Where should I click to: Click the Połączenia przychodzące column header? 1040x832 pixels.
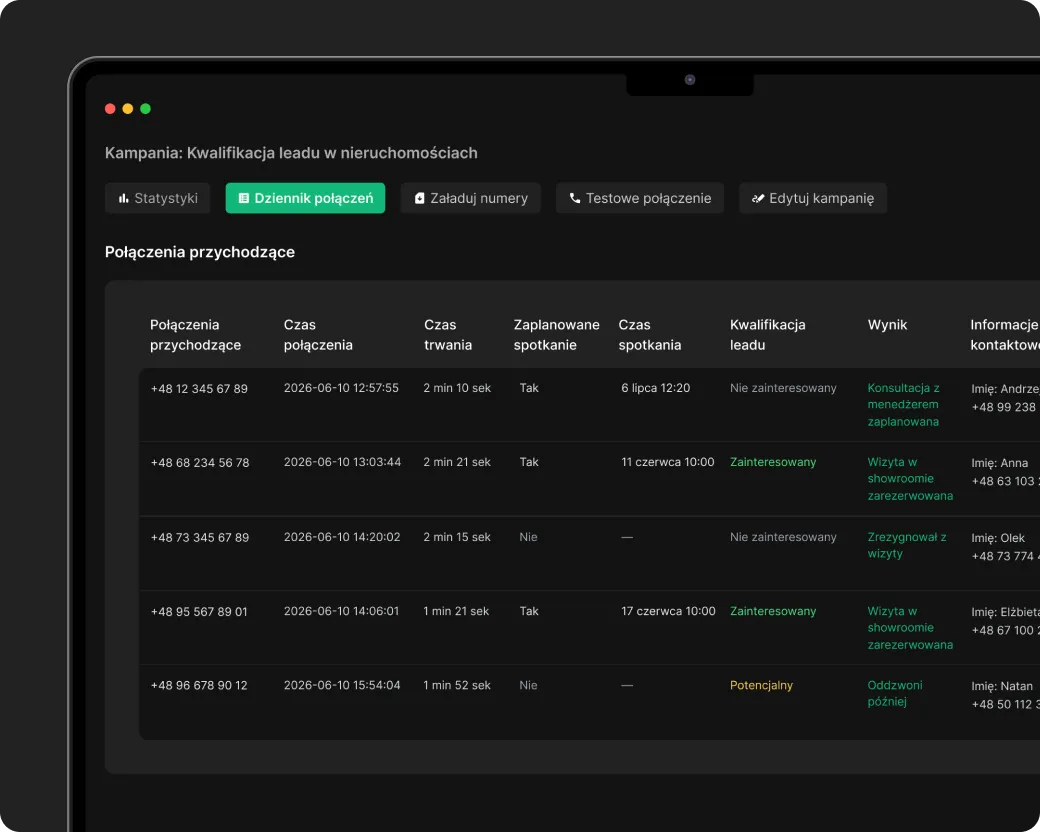coord(196,334)
